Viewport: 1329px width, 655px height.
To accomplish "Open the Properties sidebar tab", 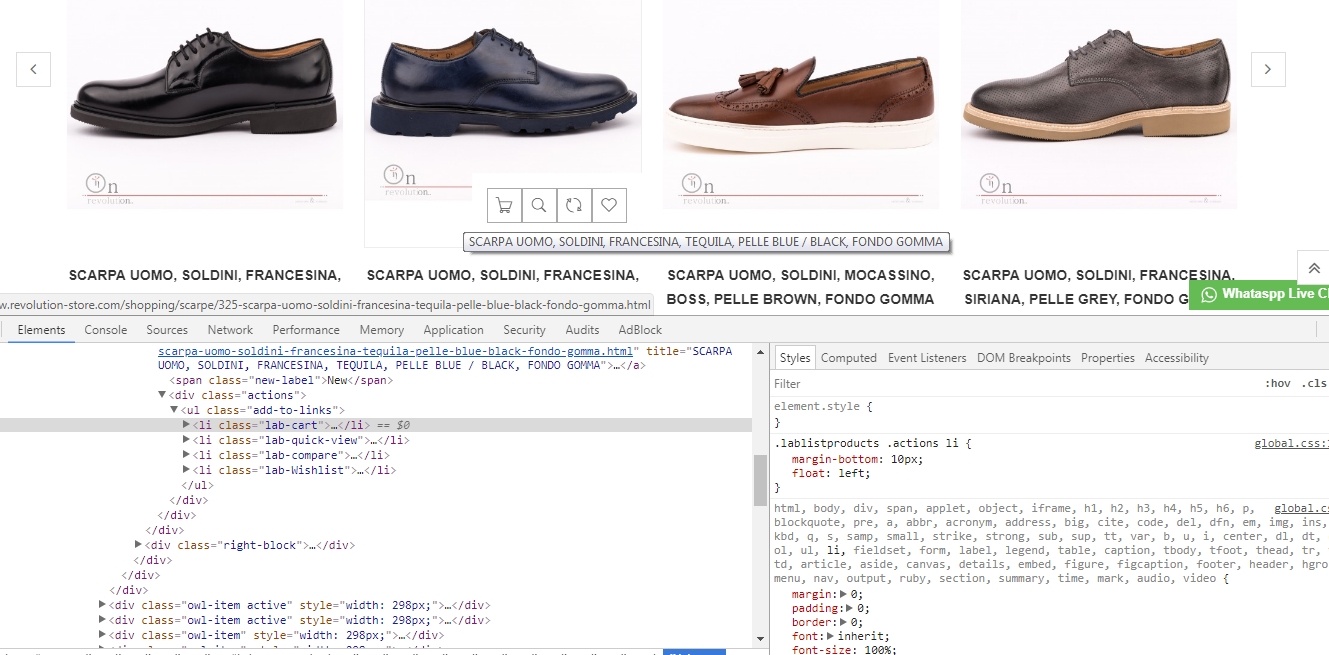I will point(1108,358).
